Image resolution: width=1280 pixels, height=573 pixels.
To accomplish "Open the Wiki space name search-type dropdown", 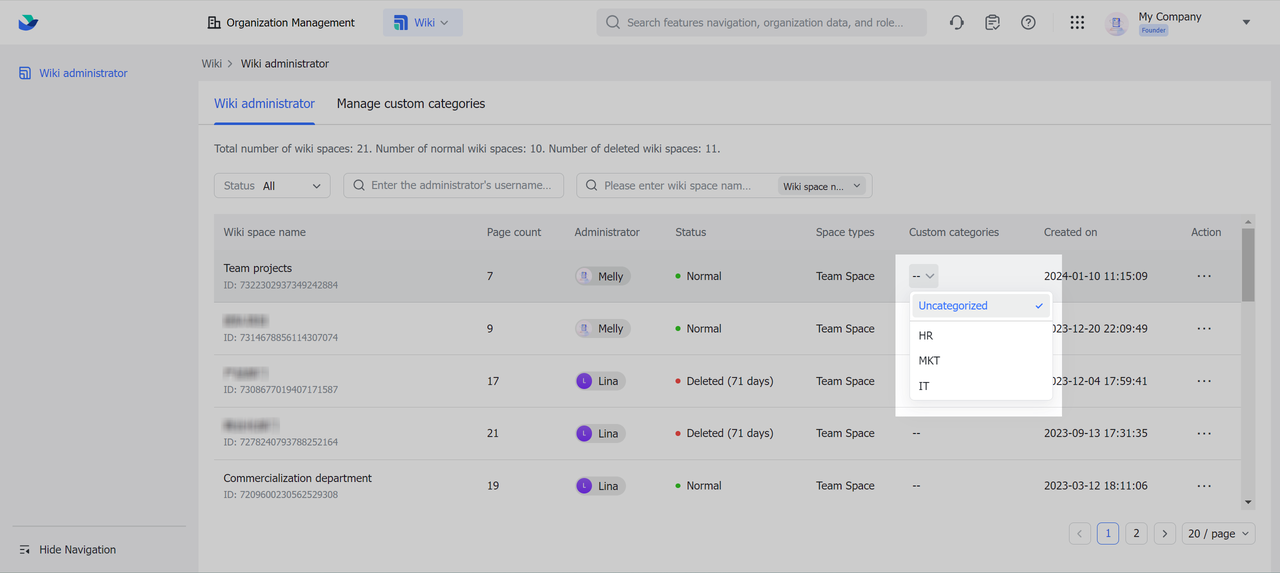I will (x=822, y=186).
